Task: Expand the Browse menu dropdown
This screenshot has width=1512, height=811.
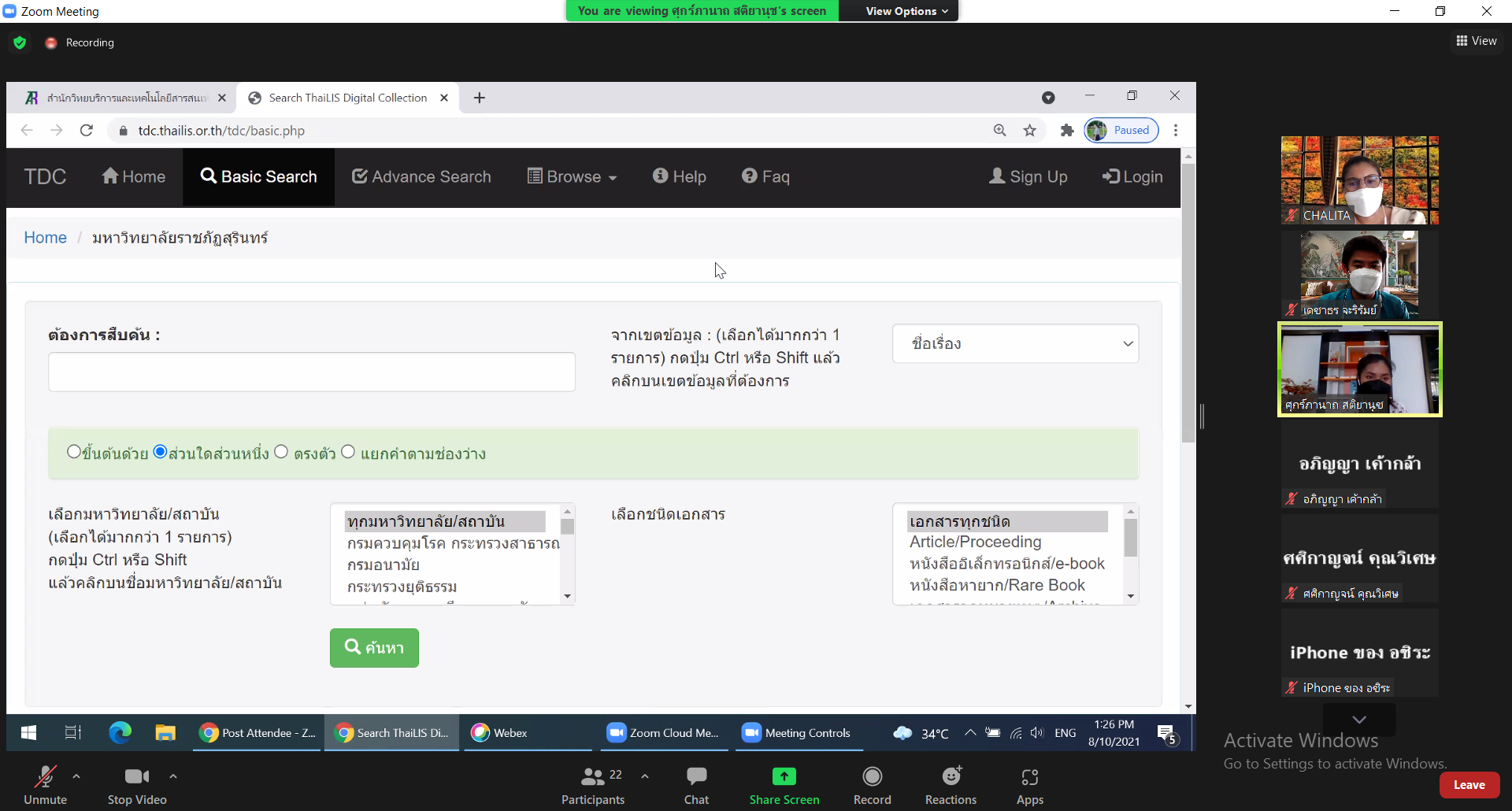Action: (x=572, y=177)
